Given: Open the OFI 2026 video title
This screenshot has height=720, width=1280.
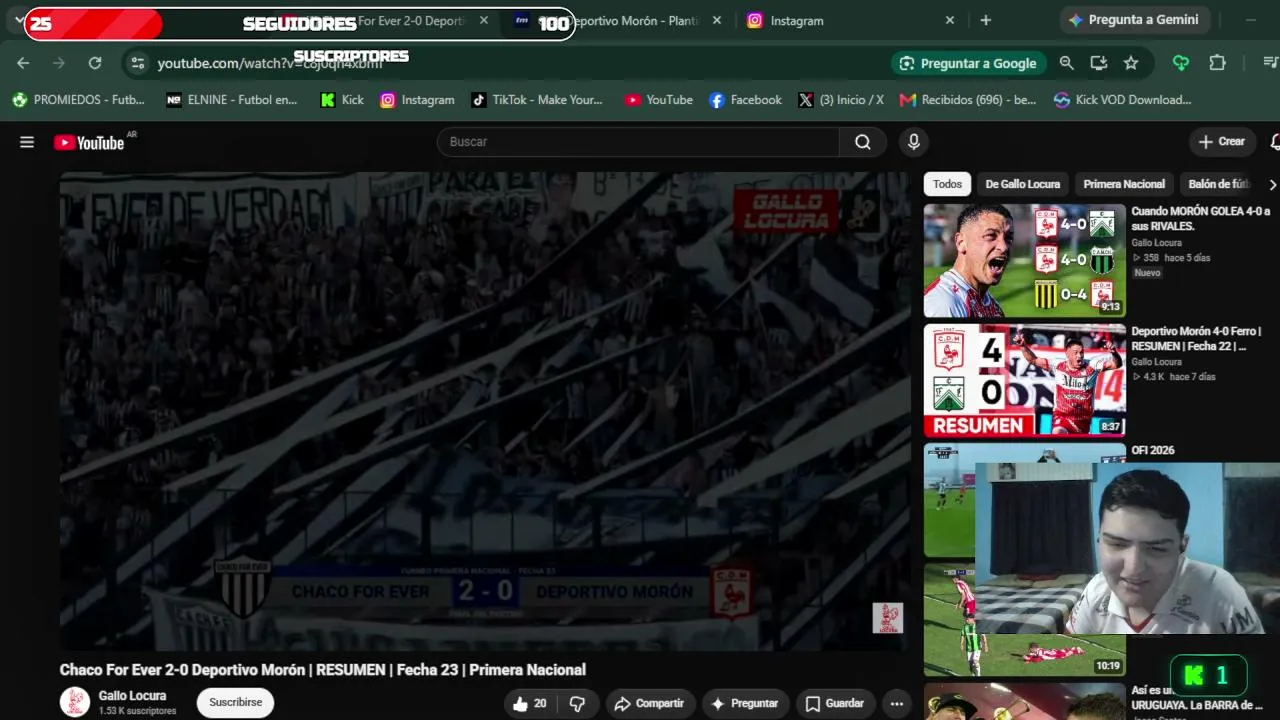Looking at the screenshot, I should [x=1153, y=450].
